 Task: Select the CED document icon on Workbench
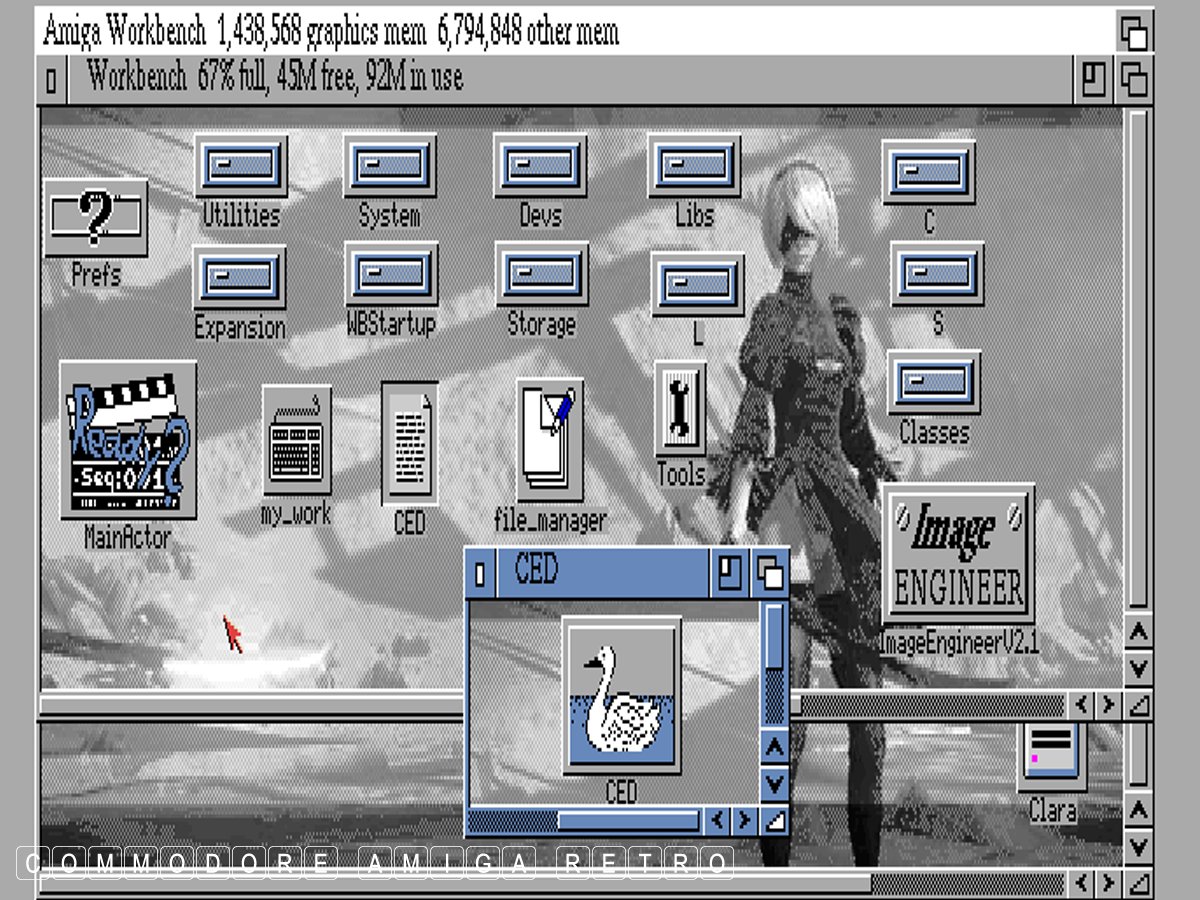[x=409, y=445]
